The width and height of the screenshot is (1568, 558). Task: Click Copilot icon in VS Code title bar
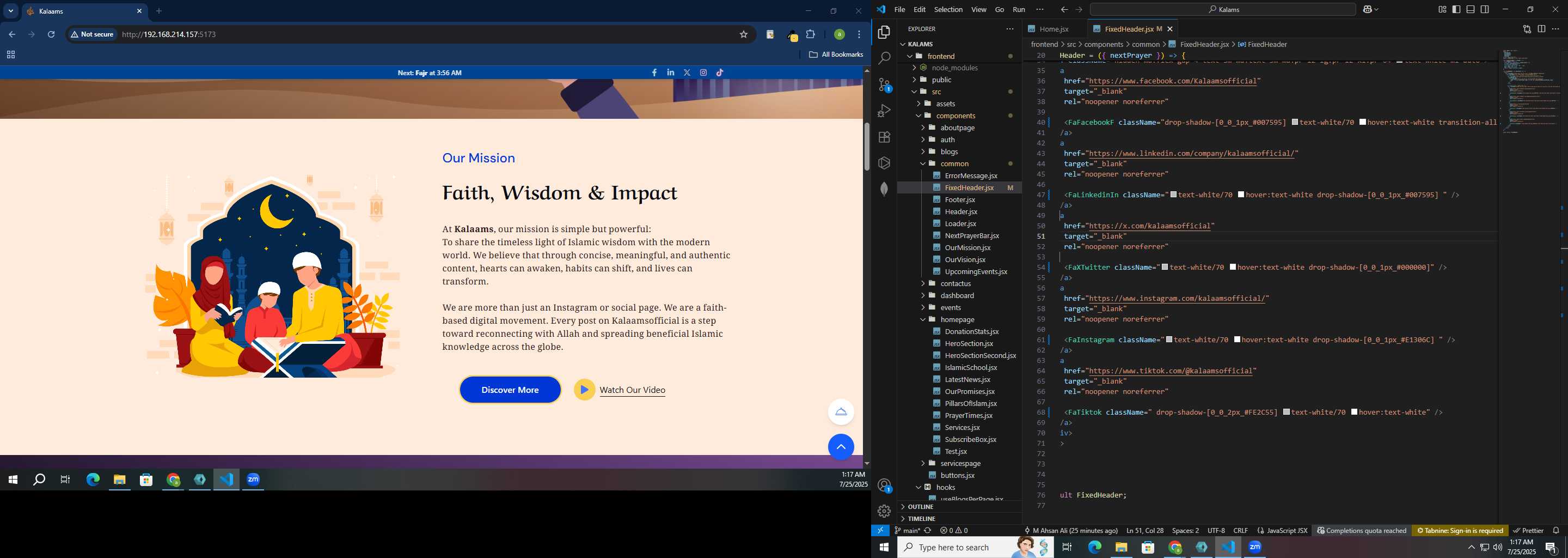(1367, 10)
